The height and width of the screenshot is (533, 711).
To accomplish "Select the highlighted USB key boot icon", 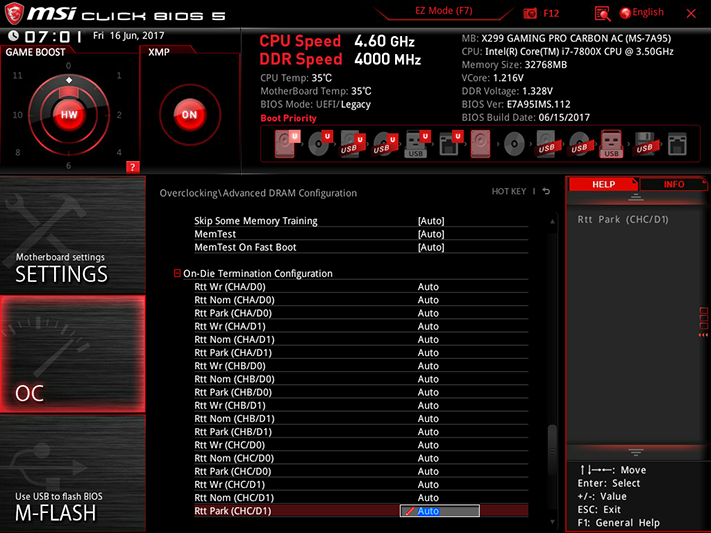I will (x=611, y=144).
